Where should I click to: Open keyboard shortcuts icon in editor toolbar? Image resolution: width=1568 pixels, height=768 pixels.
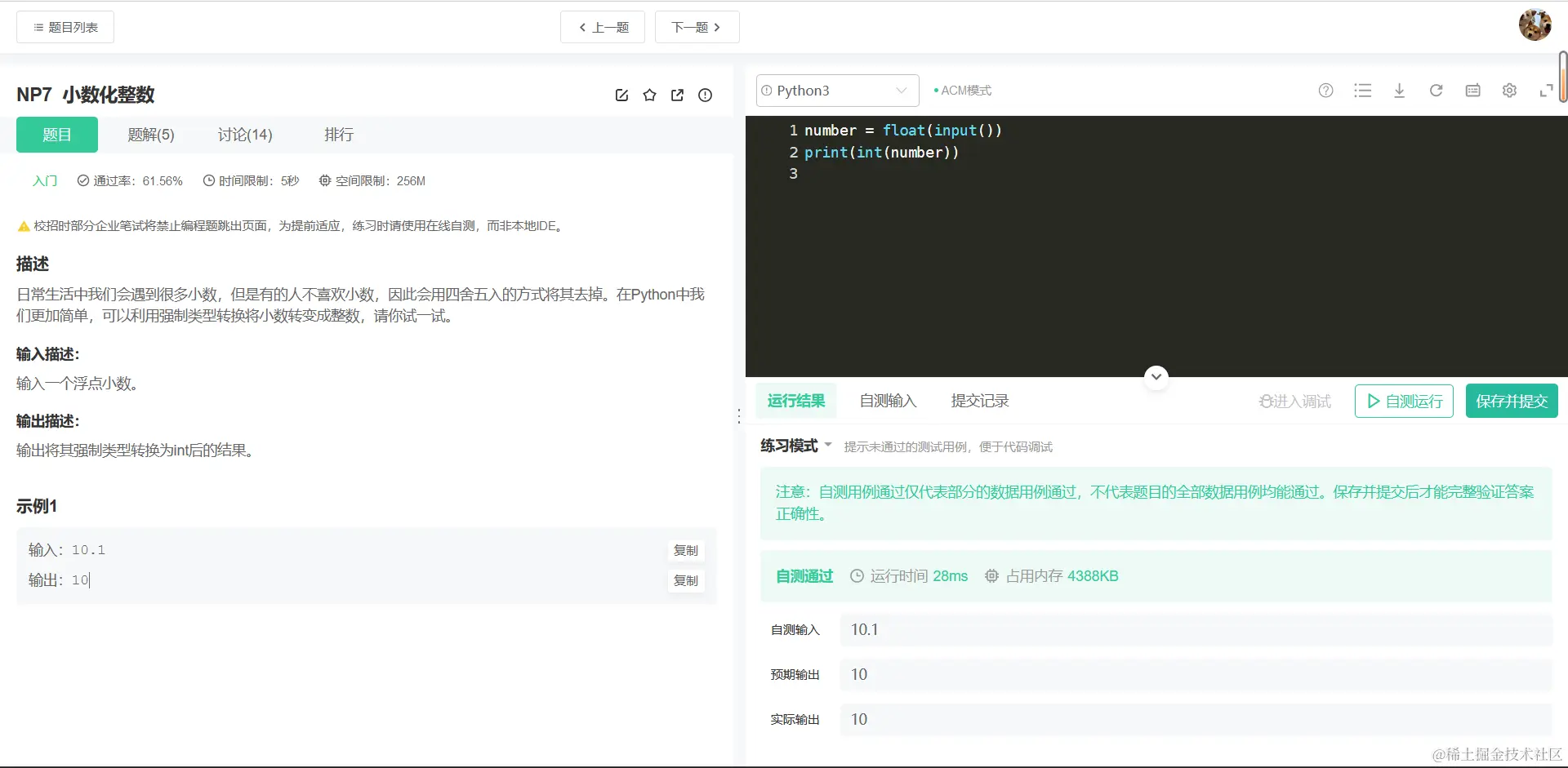point(1472,91)
